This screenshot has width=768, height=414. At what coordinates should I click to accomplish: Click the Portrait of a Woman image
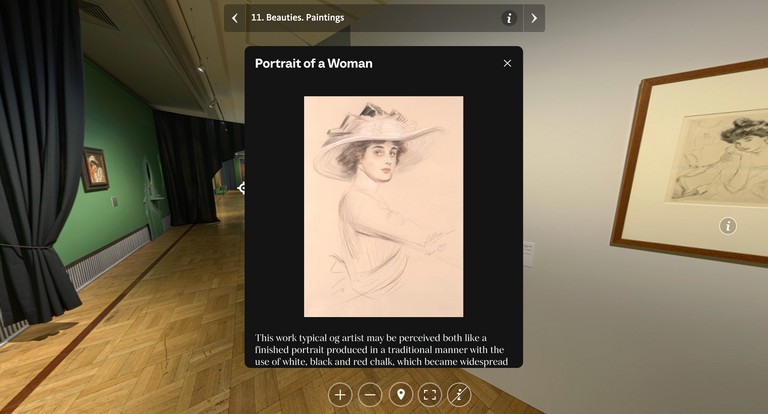383,206
